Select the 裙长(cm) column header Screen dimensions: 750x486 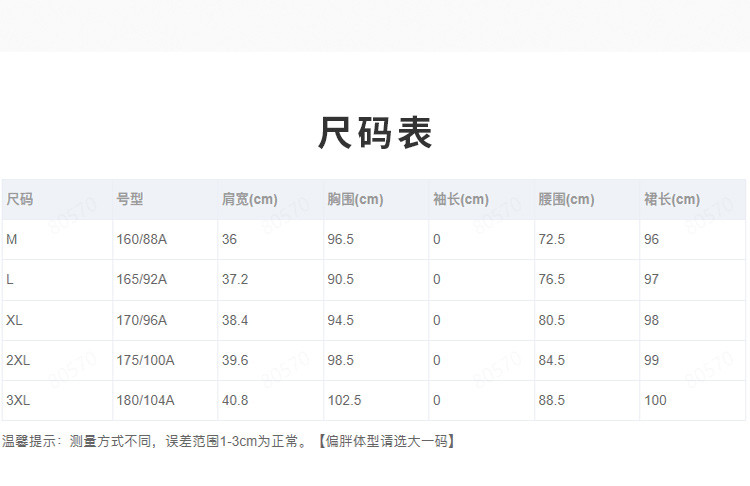pos(672,199)
